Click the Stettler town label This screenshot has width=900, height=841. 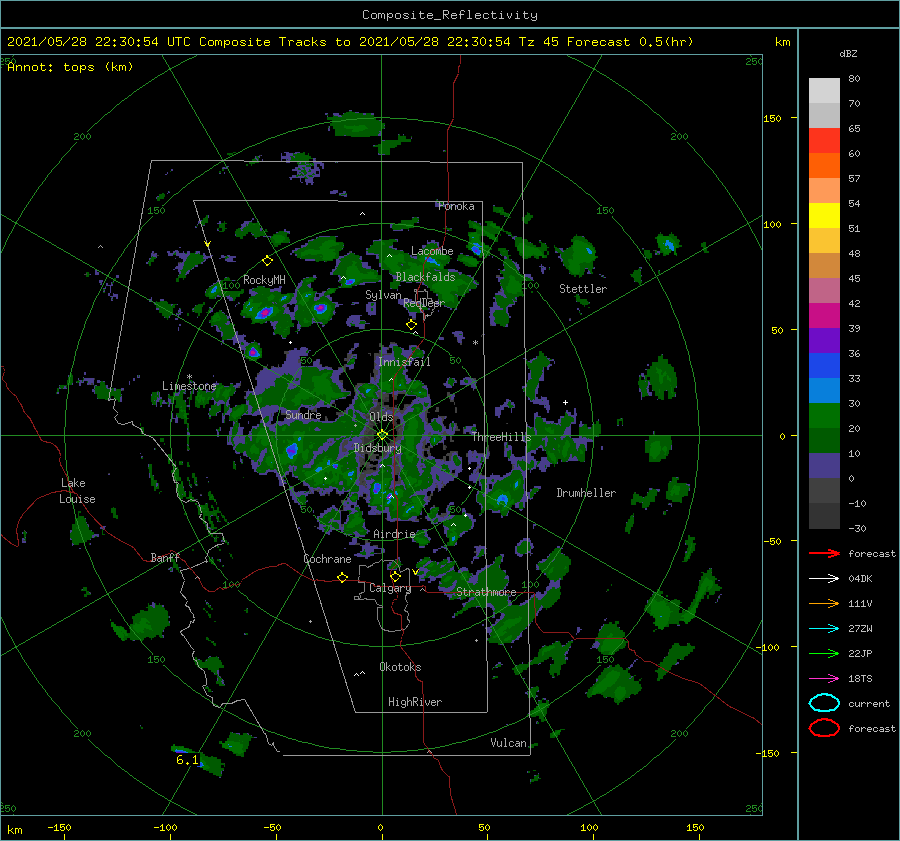pyautogui.click(x=583, y=289)
